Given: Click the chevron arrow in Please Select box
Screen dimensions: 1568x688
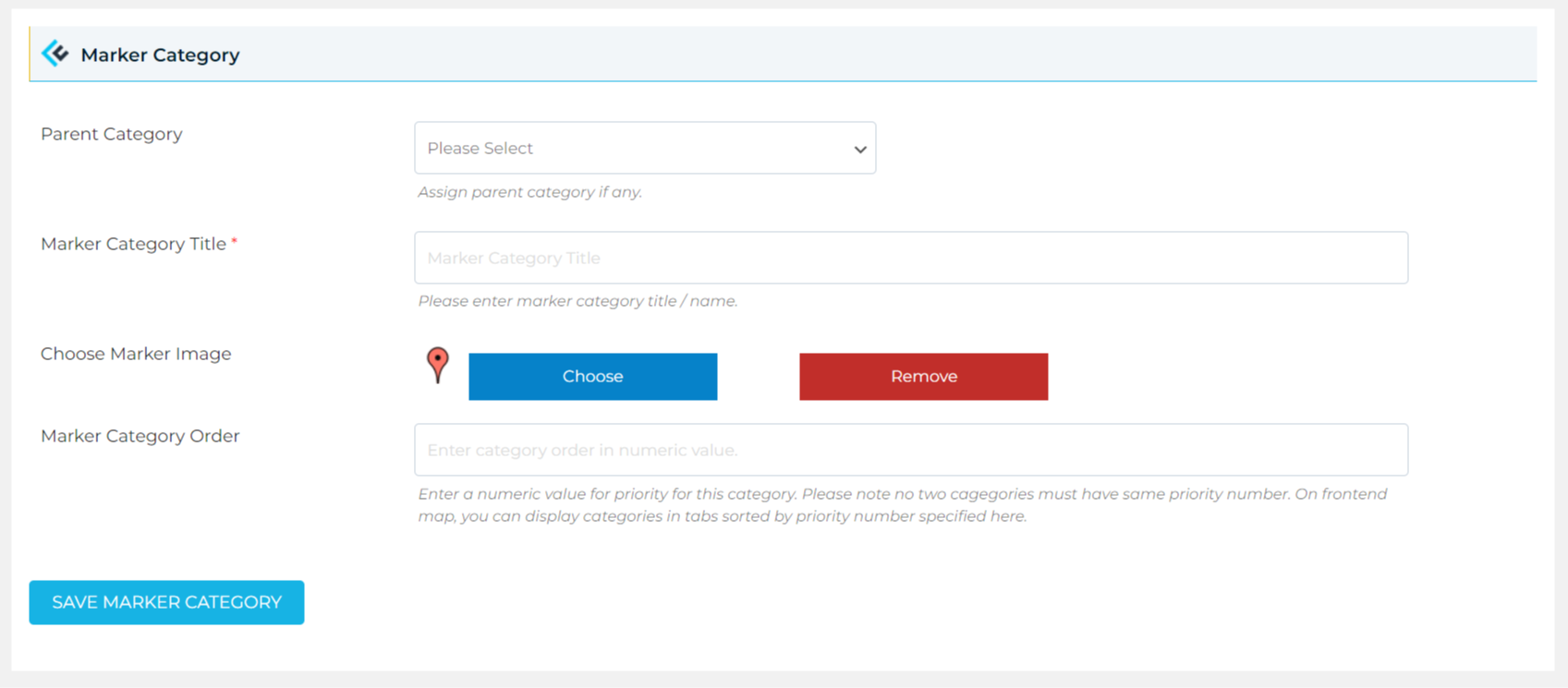Looking at the screenshot, I should click(860, 149).
